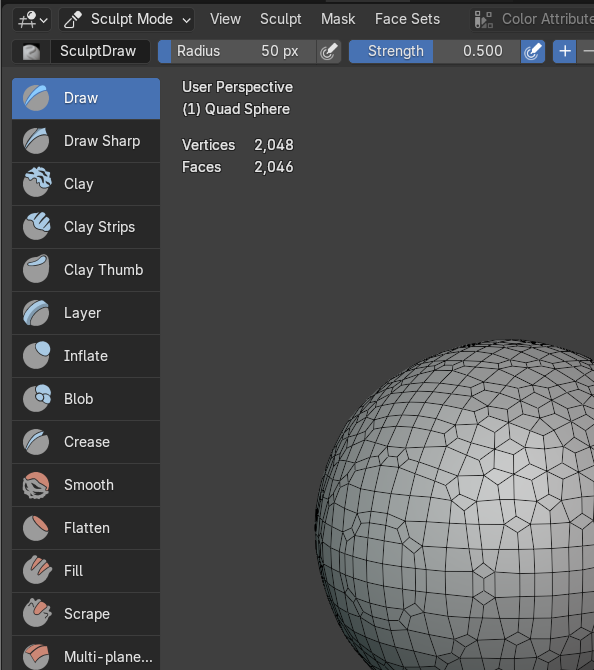Screen dimensions: 594x670
Task: Select the Crease brush
Action: click(x=86, y=442)
